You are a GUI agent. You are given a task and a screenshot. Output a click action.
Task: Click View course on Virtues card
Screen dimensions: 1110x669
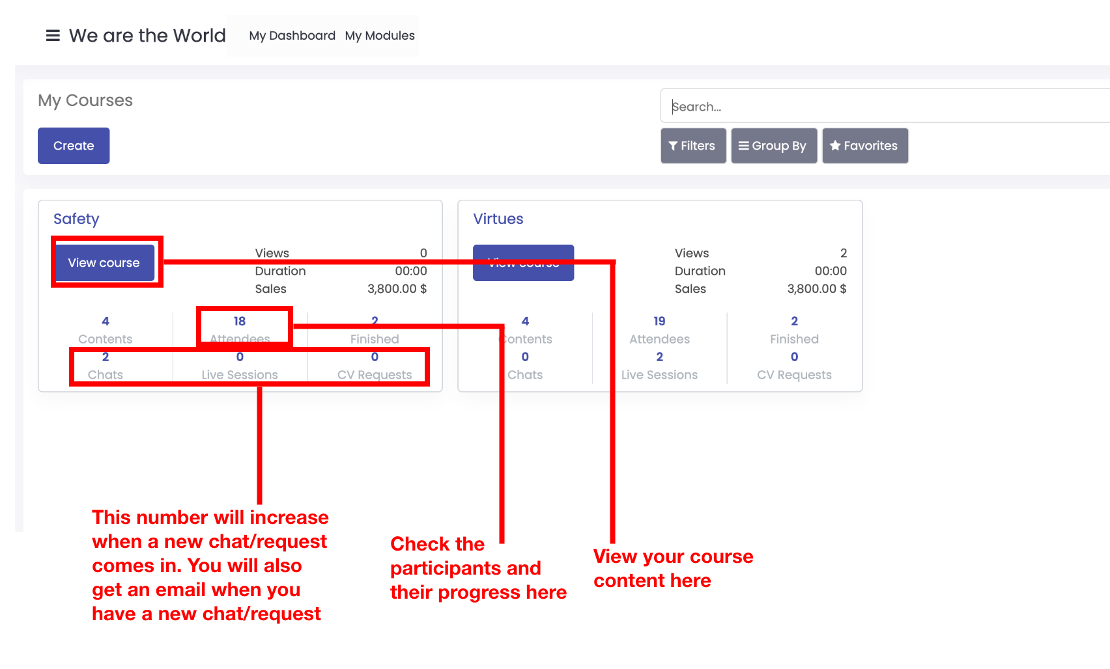click(x=523, y=263)
